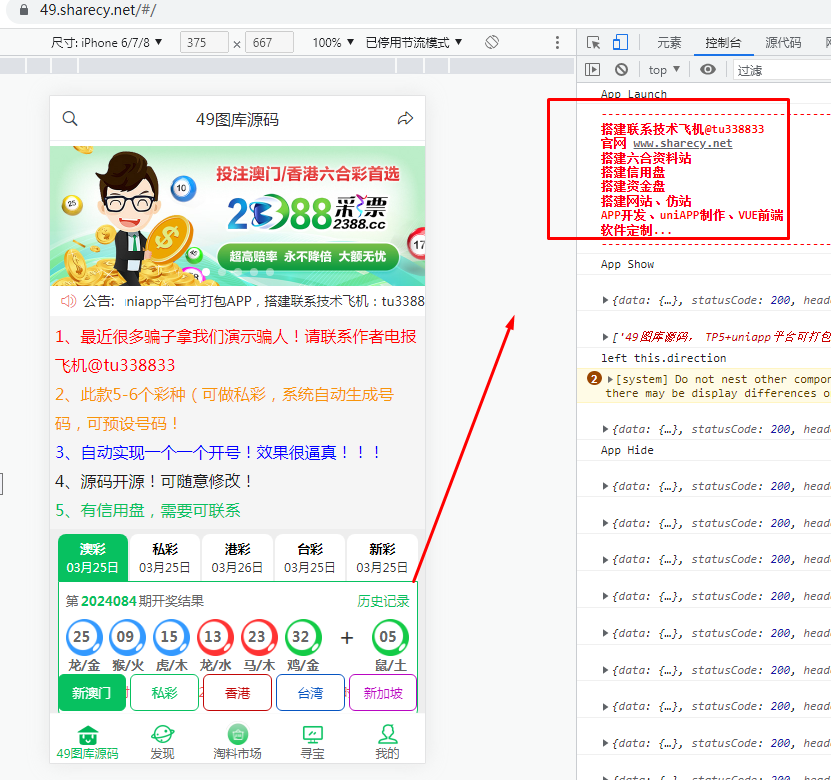
Task: Open the 发现 discover tab
Action: pyautogui.click(x=162, y=742)
